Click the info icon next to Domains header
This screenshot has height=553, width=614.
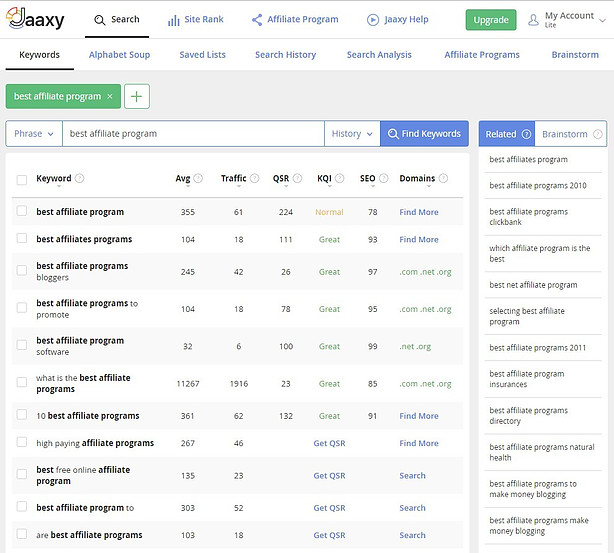click(444, 179)
